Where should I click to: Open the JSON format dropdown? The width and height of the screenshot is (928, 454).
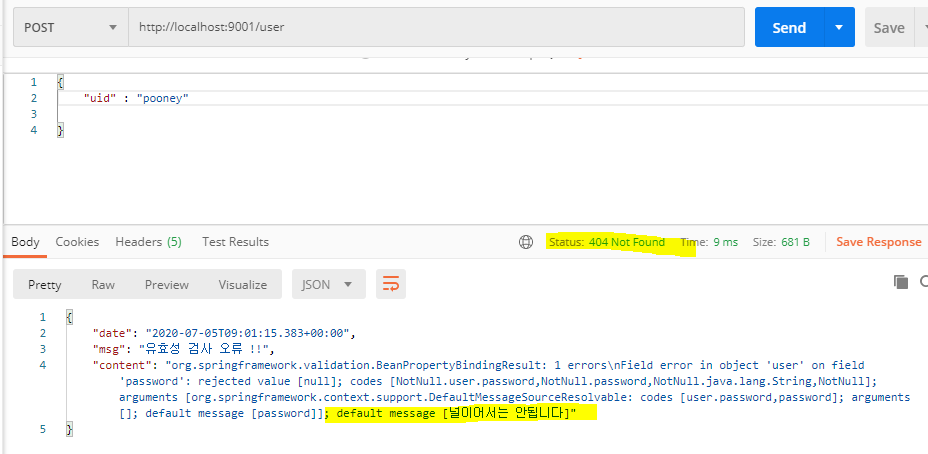(328, 285)
